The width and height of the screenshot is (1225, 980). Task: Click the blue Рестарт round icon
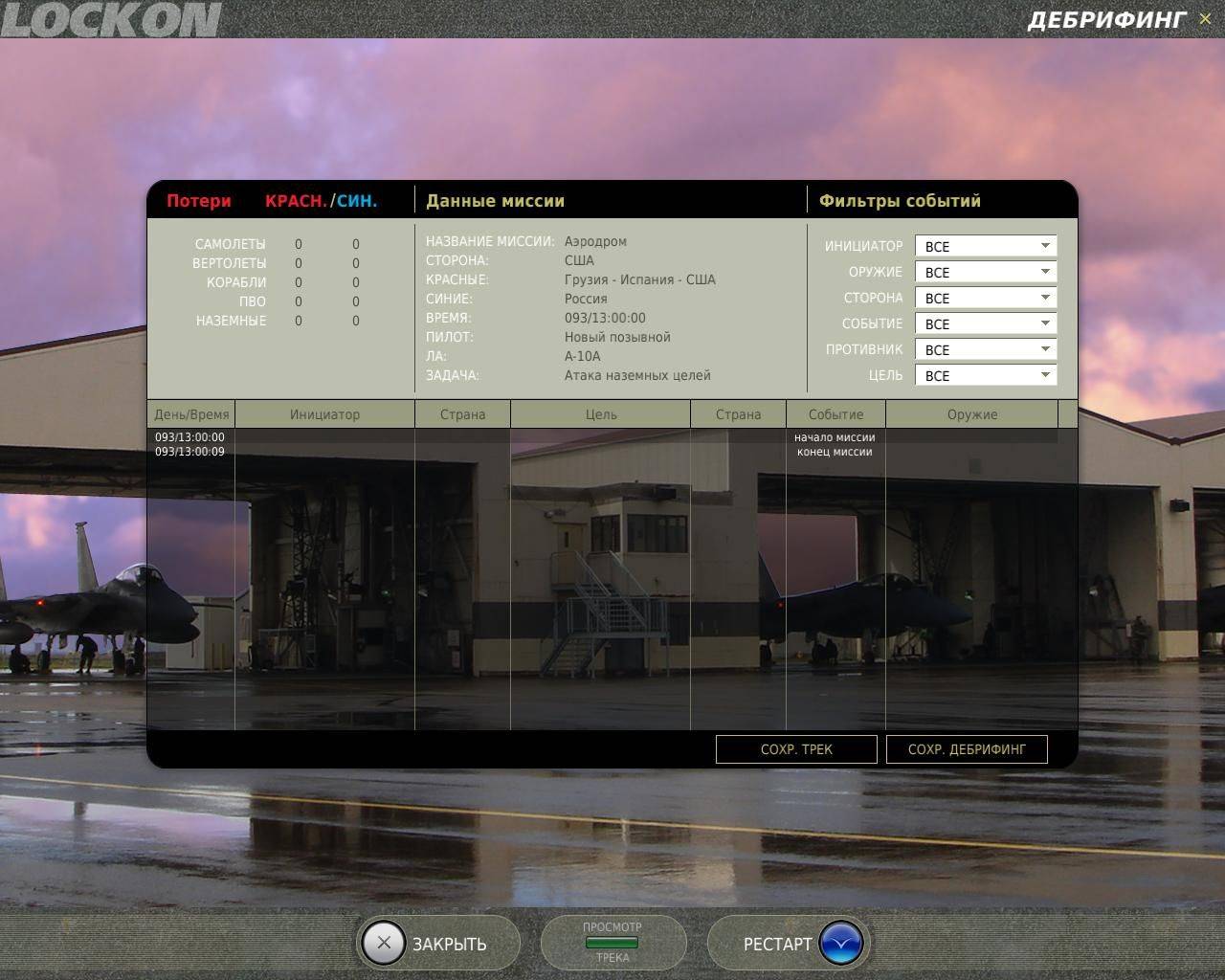coord(841,944)
